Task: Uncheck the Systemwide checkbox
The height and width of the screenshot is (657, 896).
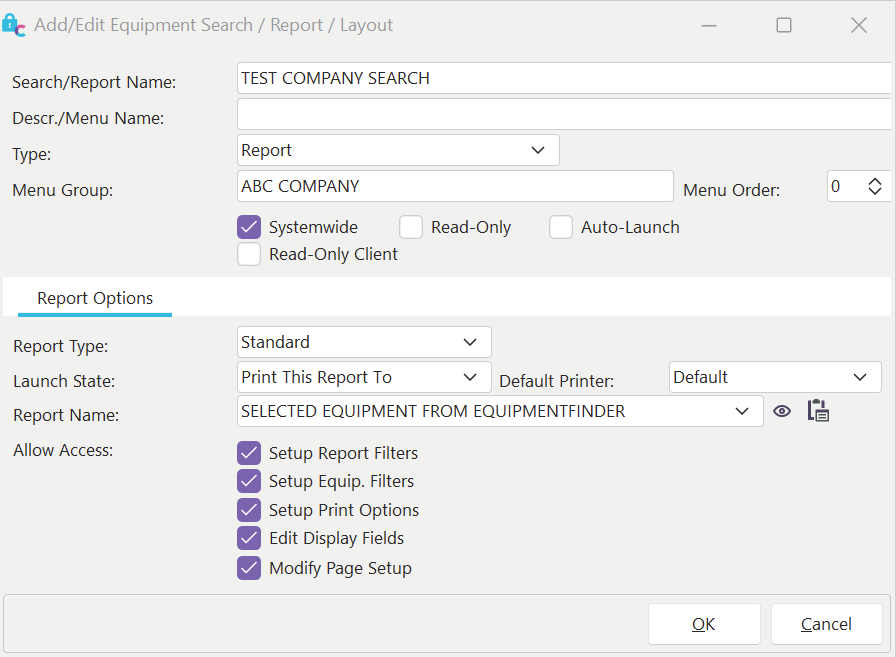Action: (249, 227)
